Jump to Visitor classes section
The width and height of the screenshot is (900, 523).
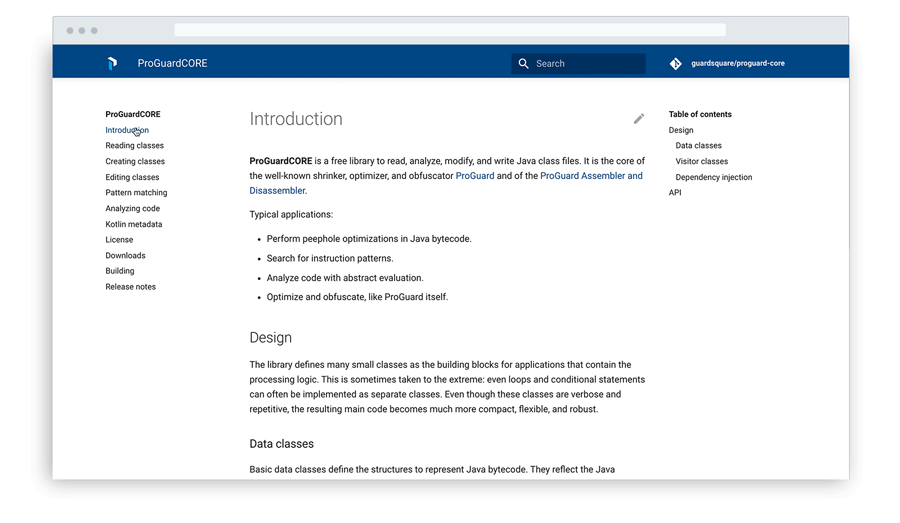point(701,161)
